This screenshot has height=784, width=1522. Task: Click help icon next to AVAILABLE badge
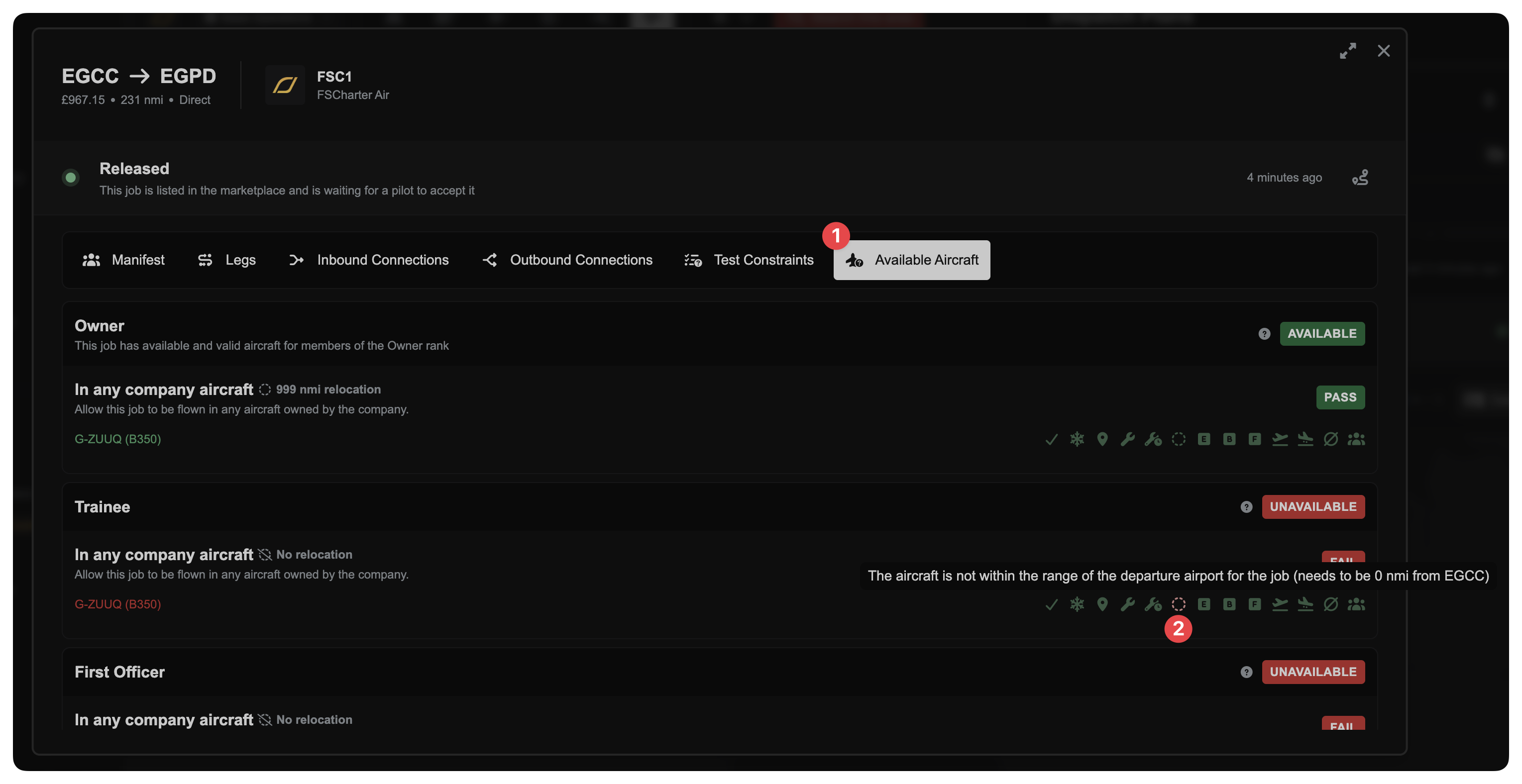pos(1264,334)
